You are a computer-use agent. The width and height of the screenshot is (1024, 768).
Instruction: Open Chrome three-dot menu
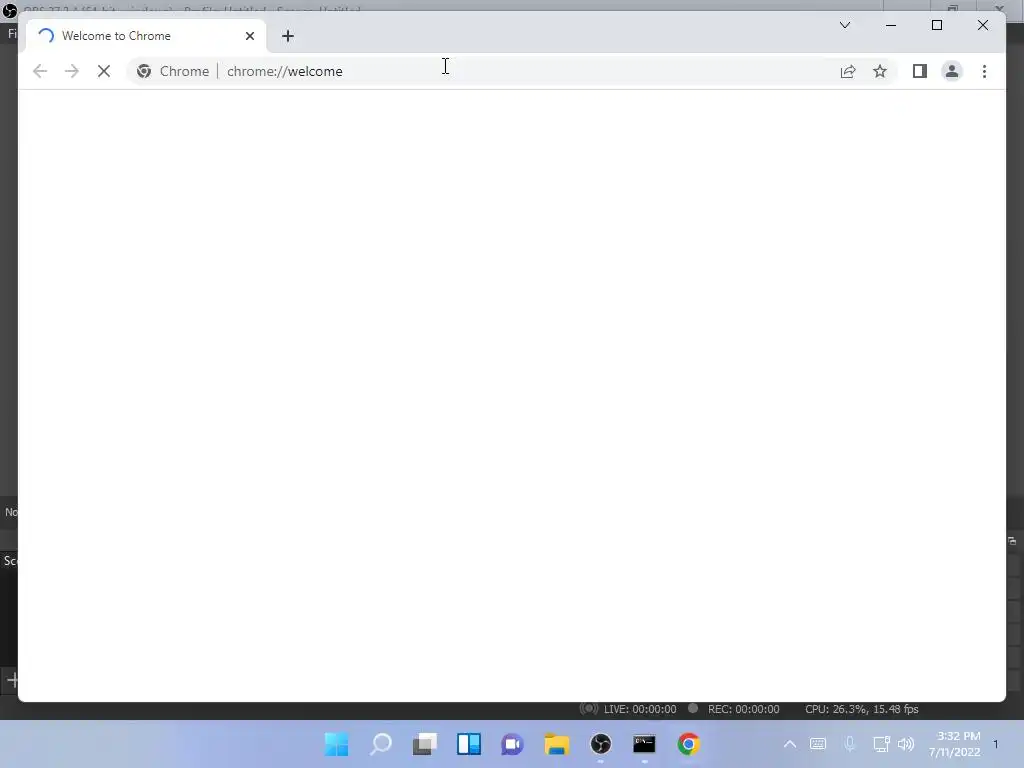[x=984, y=71]
